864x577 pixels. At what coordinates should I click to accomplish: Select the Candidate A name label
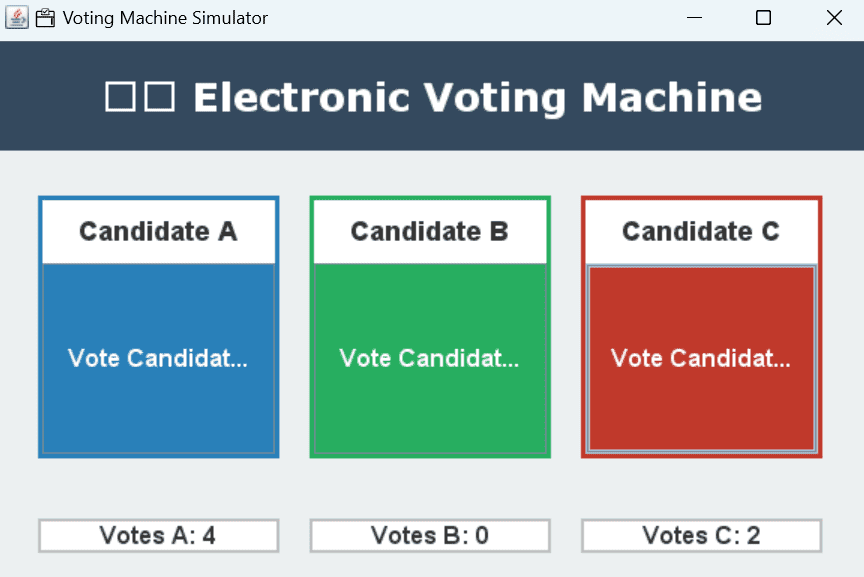[x=159, y=231]
